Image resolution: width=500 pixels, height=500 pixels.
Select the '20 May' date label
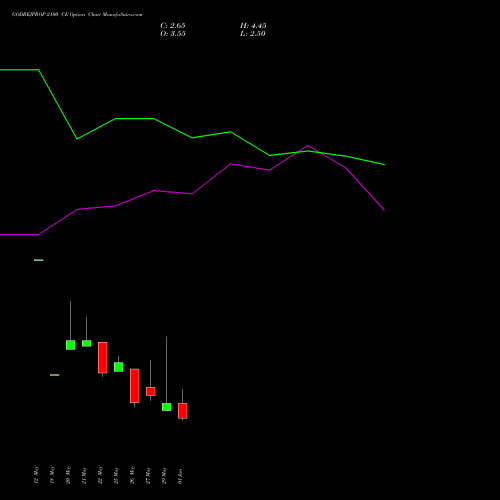tap(68, 475)
